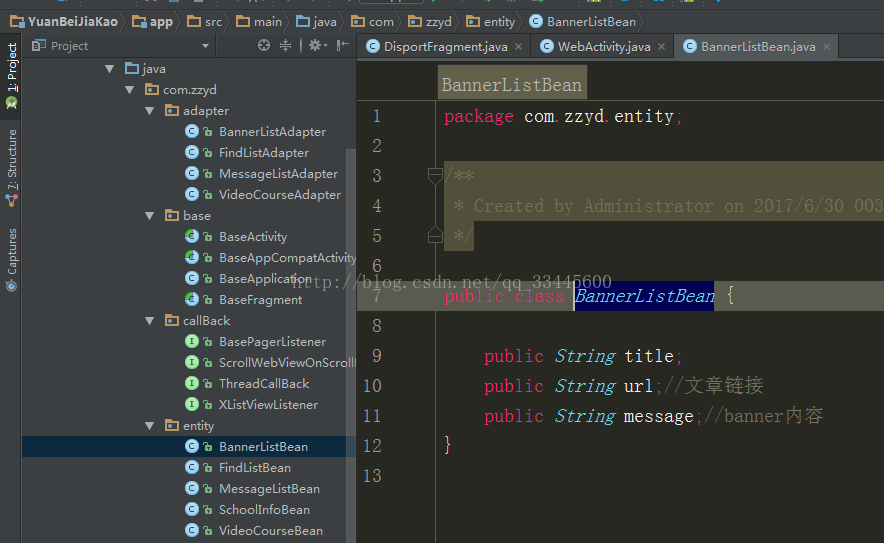Screen dimensions: 884x543
Task: Select the com.zzyd package icon
Action: coord(152,89)
